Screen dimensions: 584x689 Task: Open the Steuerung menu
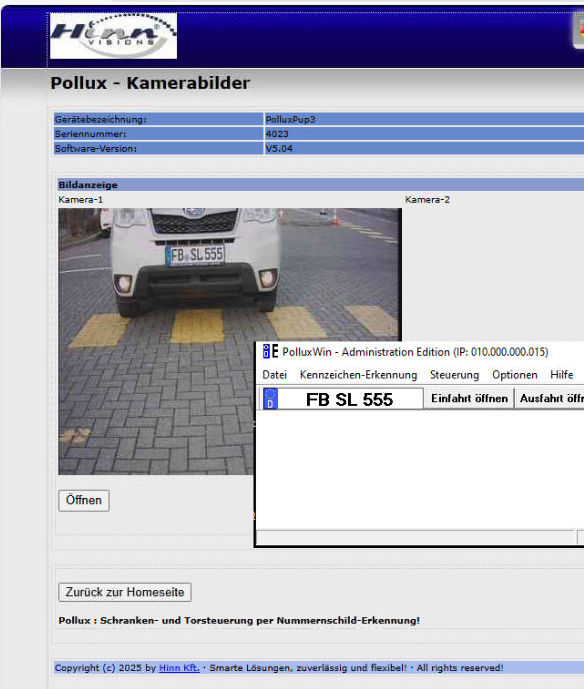pos(454,375)
